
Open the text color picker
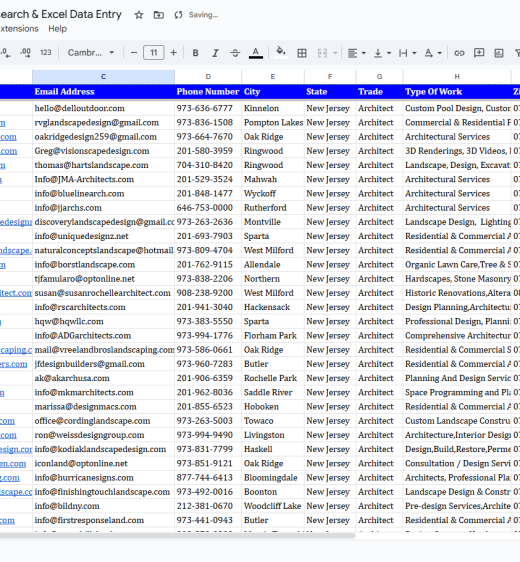point(256,53)
